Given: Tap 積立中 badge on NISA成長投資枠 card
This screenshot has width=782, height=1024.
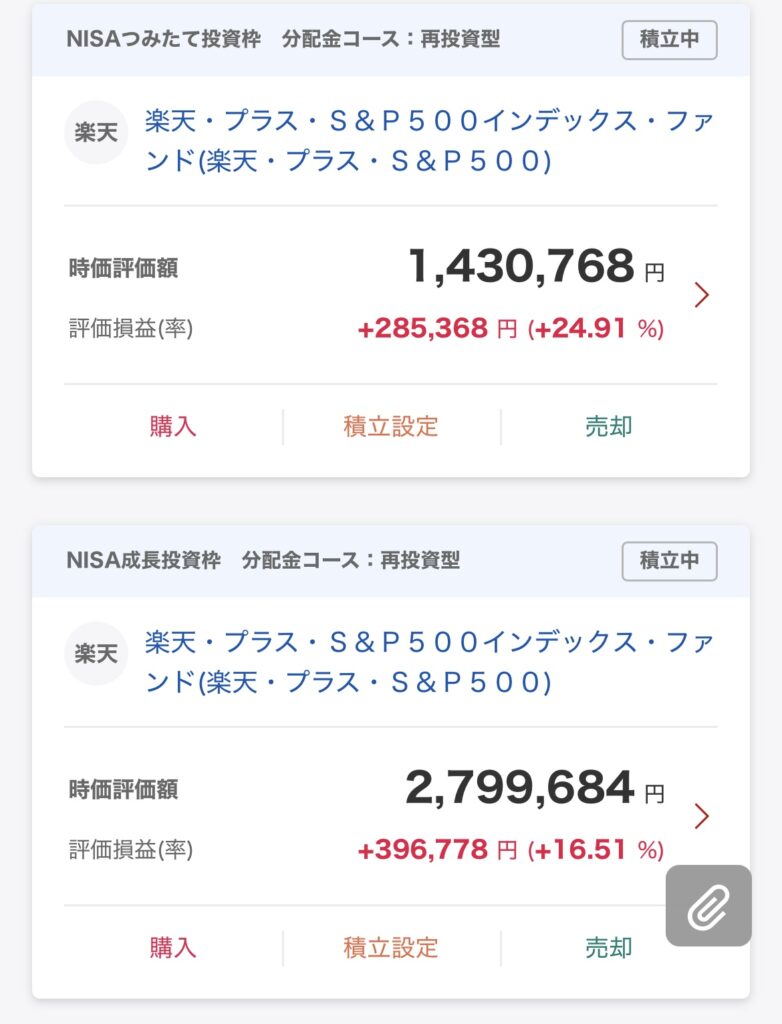Looking at the screenshot, I should (669, 561).
